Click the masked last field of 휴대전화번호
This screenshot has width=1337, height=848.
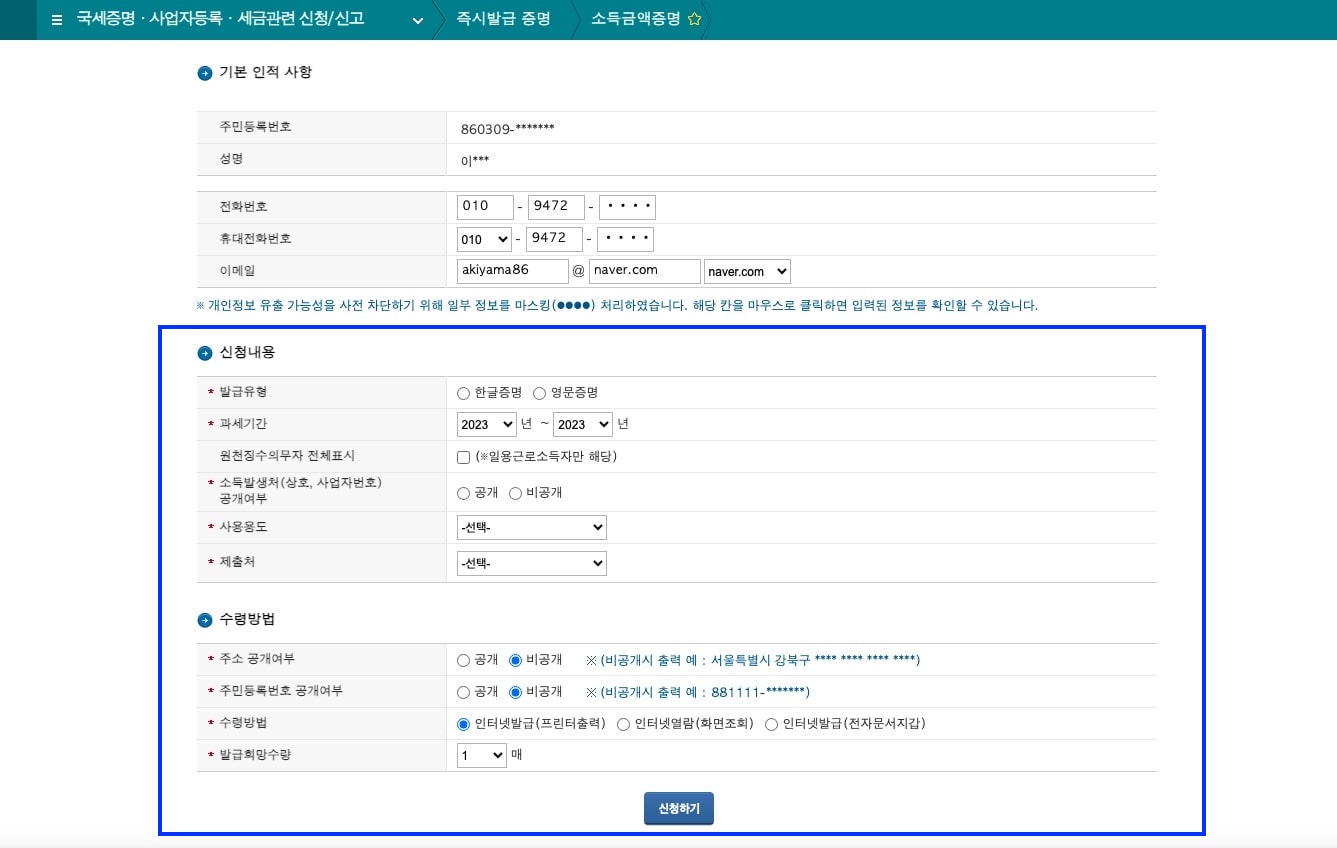pyautogui.click(x=625, y=239)
